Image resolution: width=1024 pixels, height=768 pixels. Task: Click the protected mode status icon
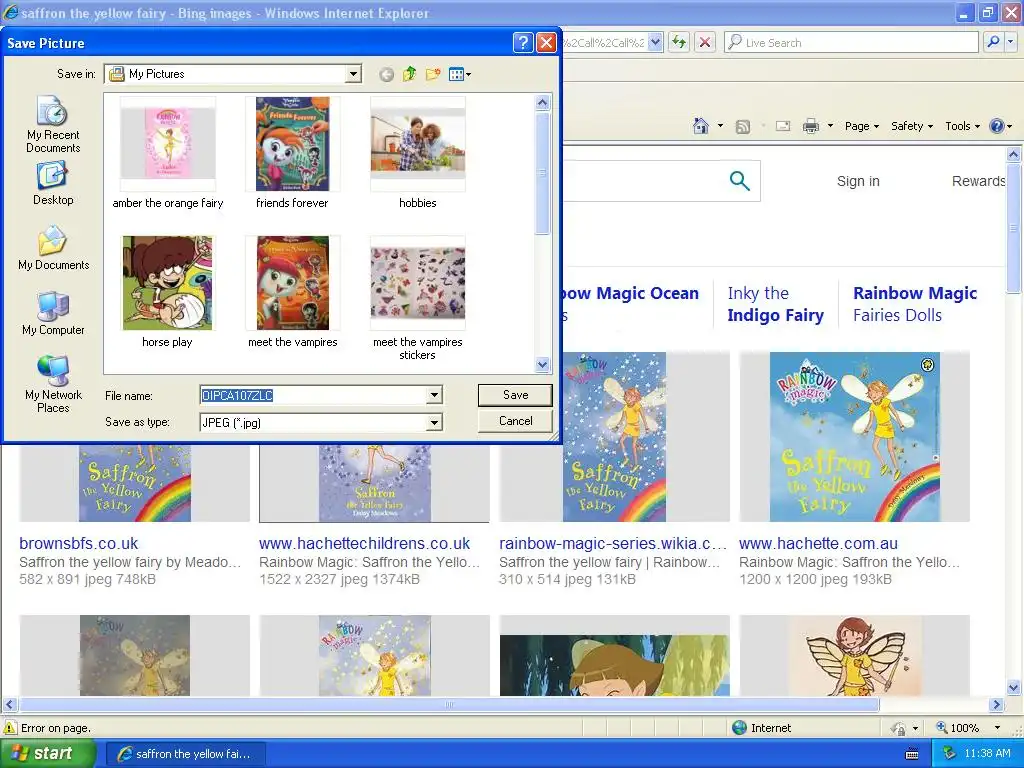pos(899,728)
